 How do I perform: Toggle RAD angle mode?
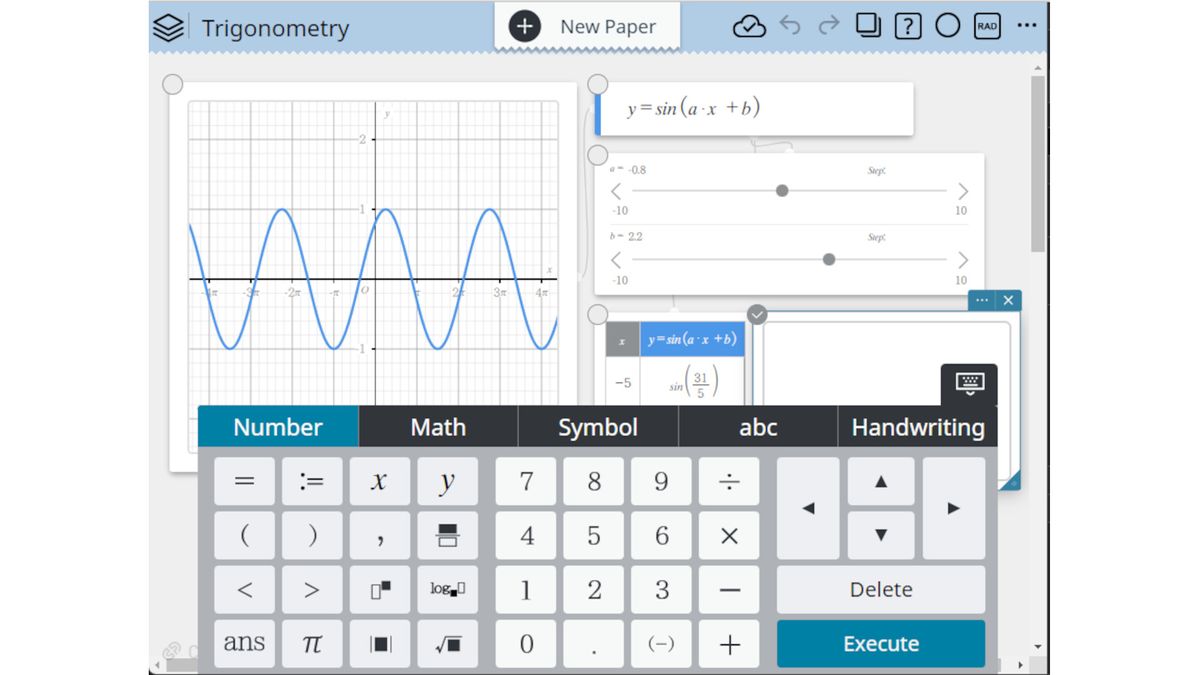point(986,26)
